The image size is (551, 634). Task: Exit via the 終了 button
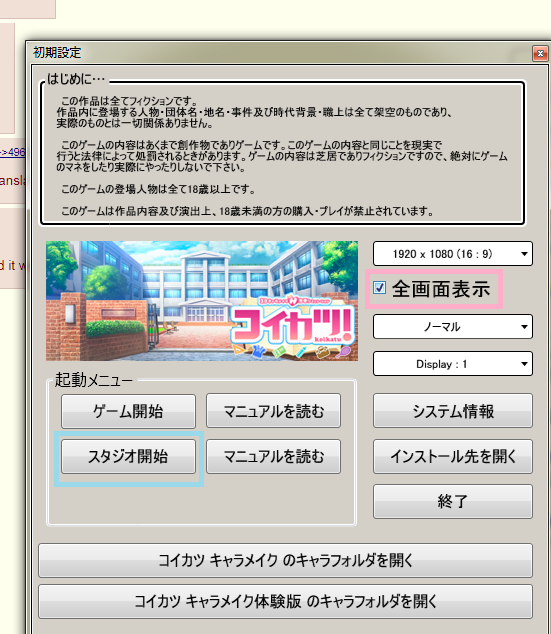pyautogui.click(x=453, y=501)
